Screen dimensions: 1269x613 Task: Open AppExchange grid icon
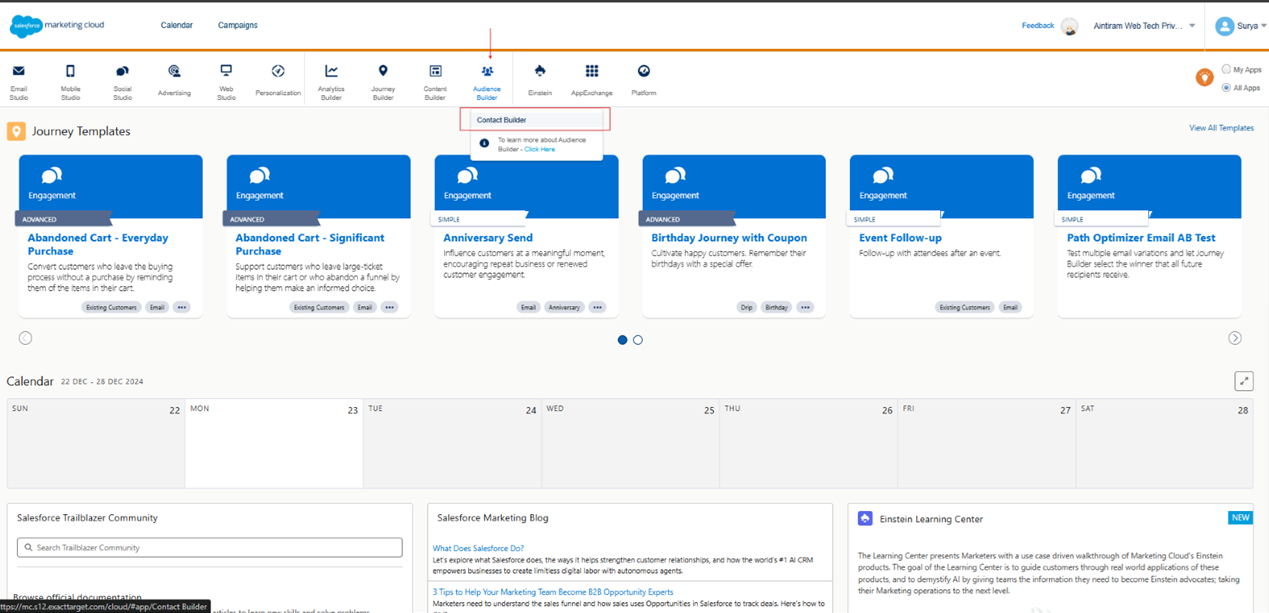592,72
